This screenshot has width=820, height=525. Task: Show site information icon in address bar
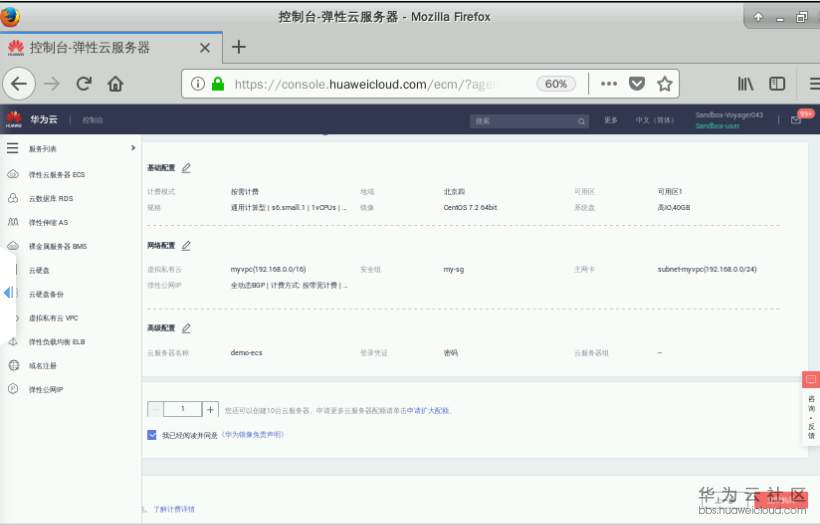(x=198, y=84)
